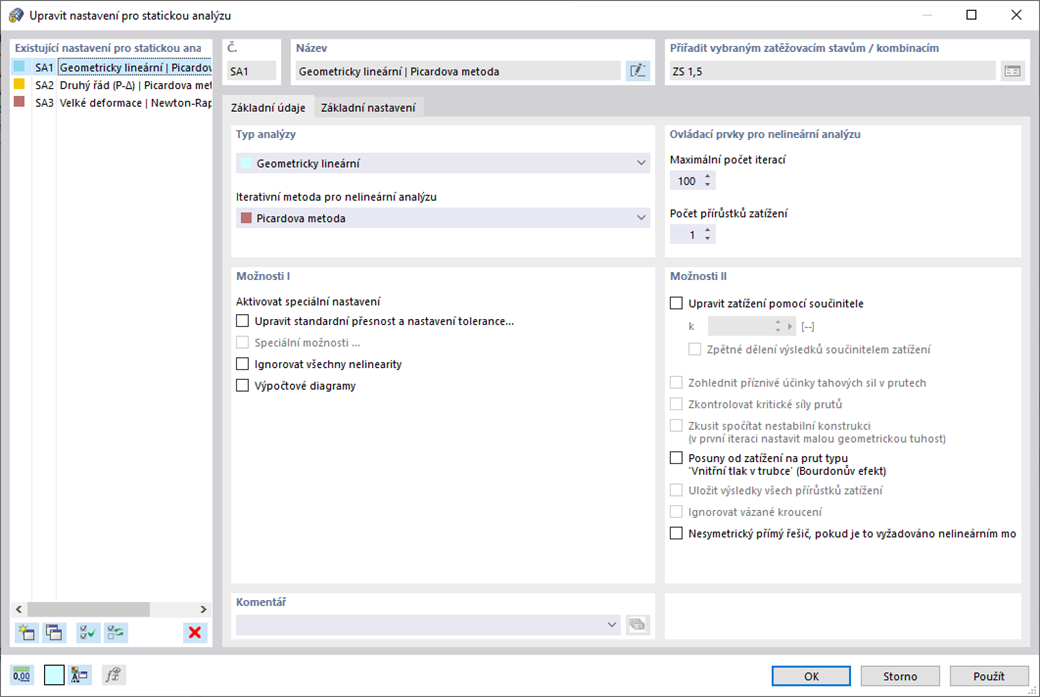Expand the 'Picardova metoda' iterative method dropdown
The image size is (1040, 697).
641,218
